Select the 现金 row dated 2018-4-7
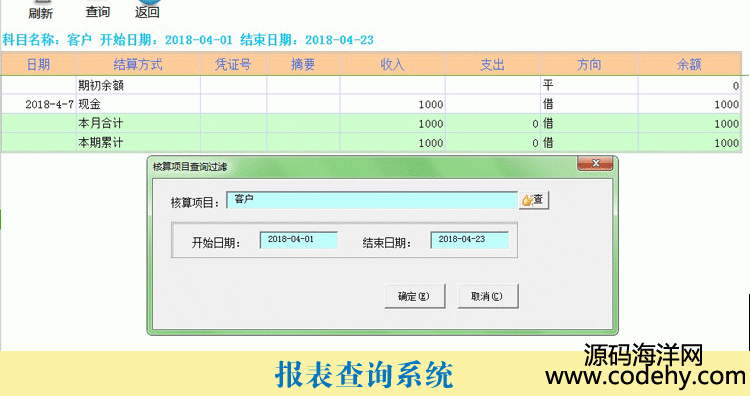The width and height of the screenshot is (750, 396). [x=371, y=104]
